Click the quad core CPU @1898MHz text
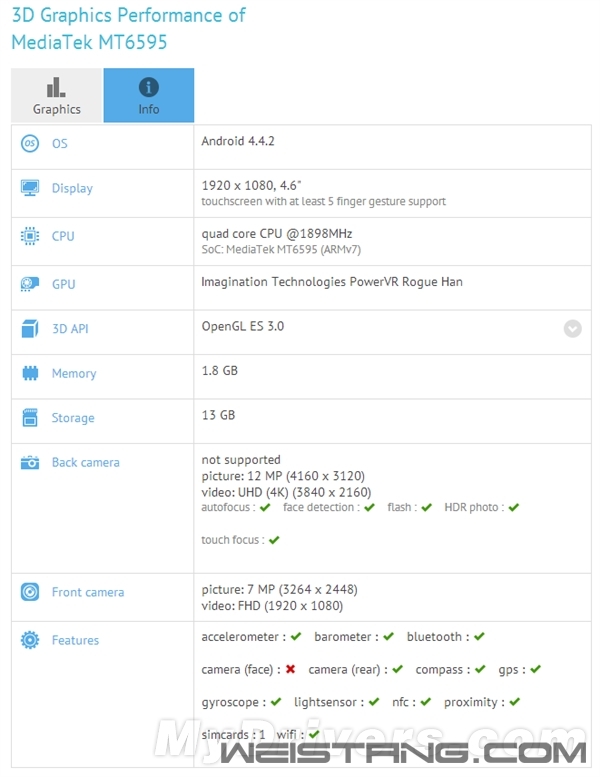This screenshot has height=777, width=600. click(276, 234)
